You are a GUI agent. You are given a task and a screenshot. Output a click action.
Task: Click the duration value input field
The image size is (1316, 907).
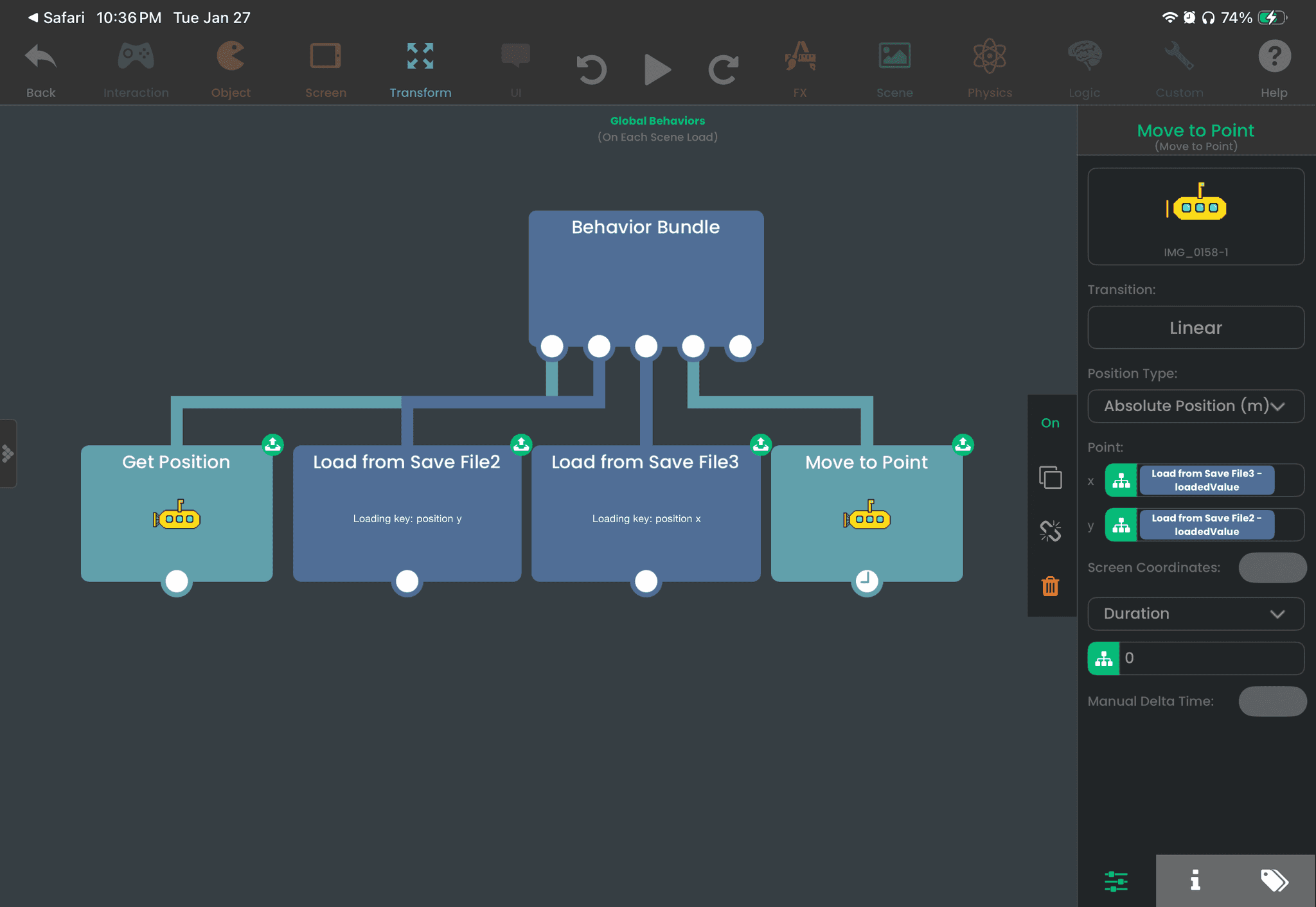[1211, 658]
